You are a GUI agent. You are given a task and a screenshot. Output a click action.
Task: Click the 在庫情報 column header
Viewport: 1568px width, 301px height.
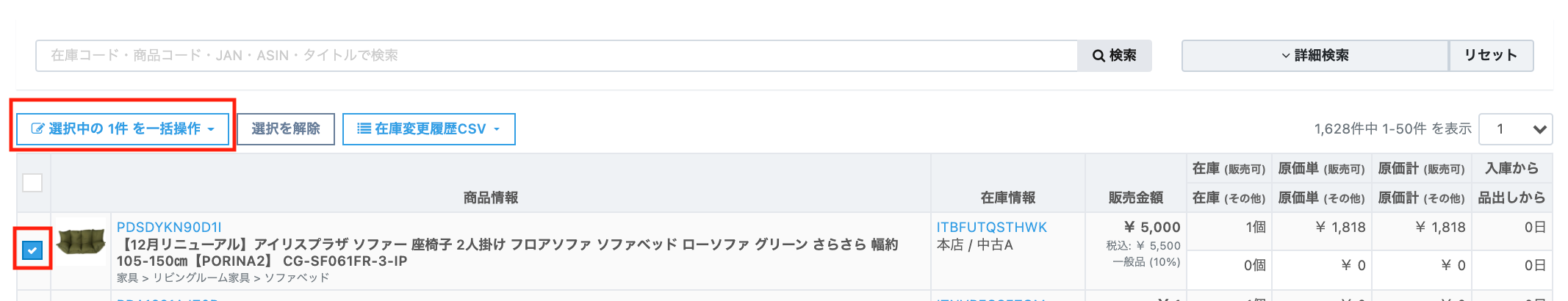tap(1008, 197)
